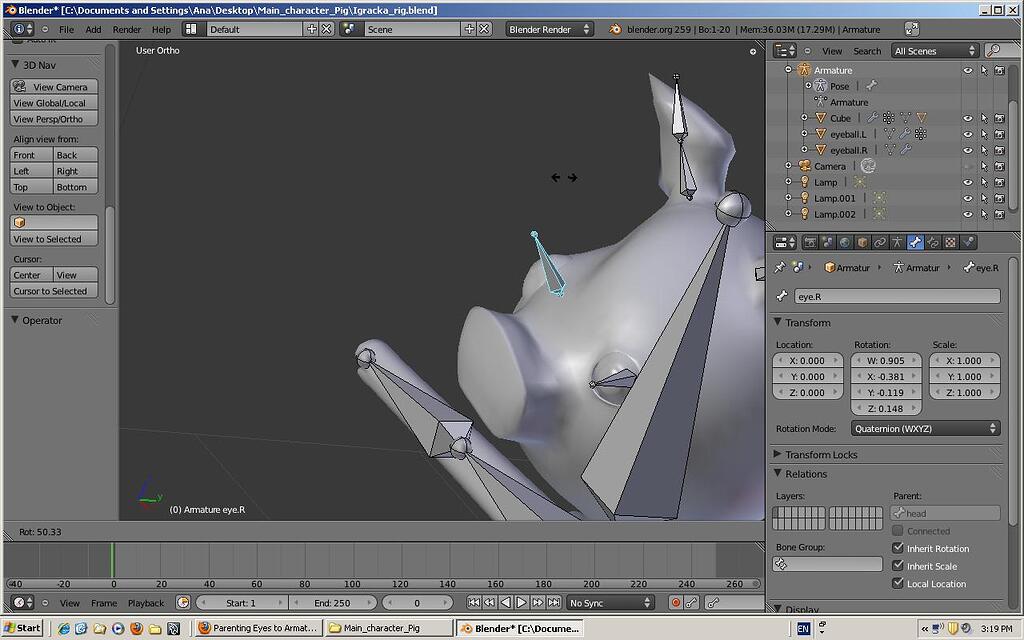Screen dimensions: 1024x640
Task: Toggle the Local Location checkbox
Action: point(898,584)
